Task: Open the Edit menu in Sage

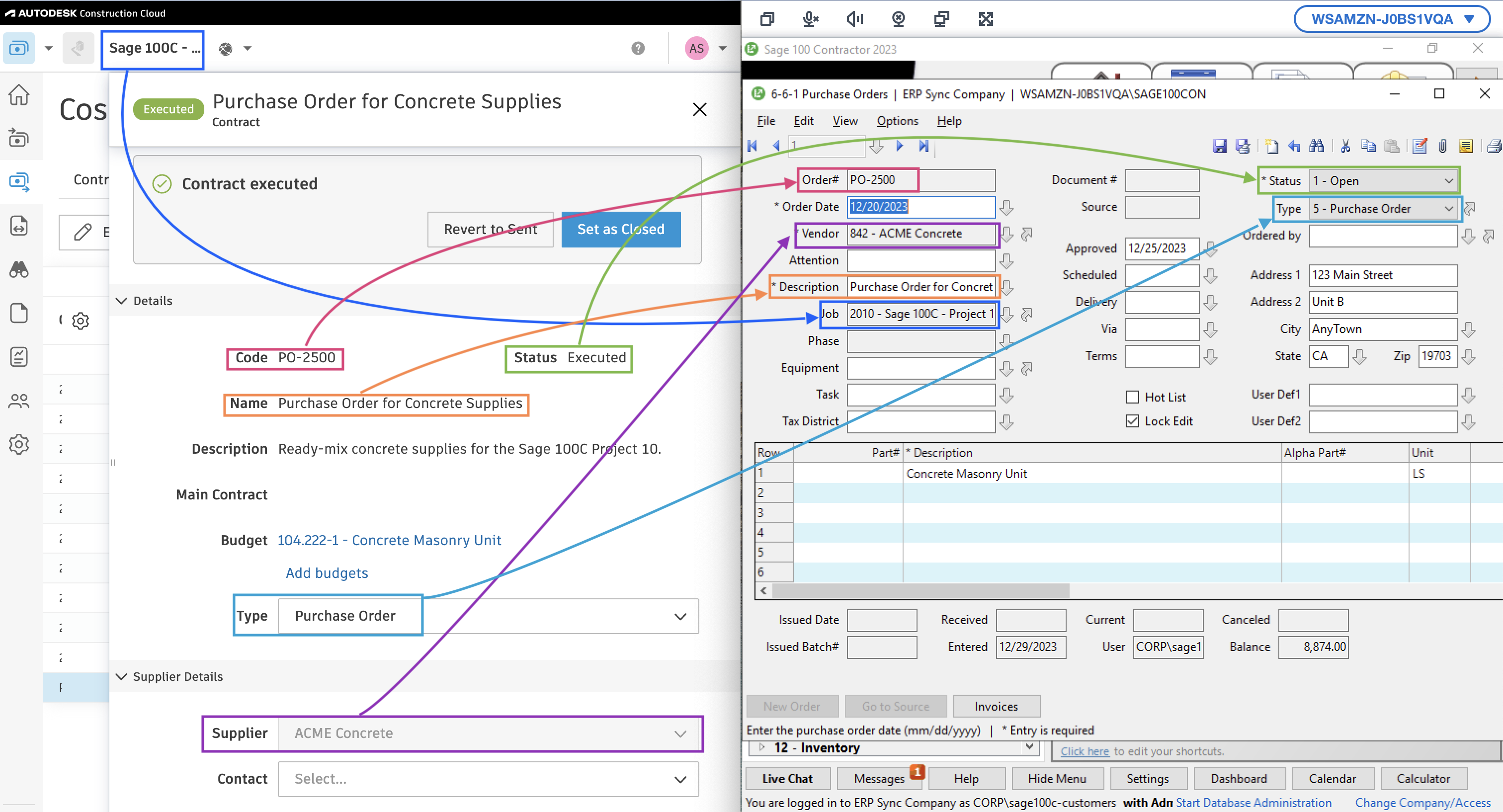Action: [x=803, y=121]
